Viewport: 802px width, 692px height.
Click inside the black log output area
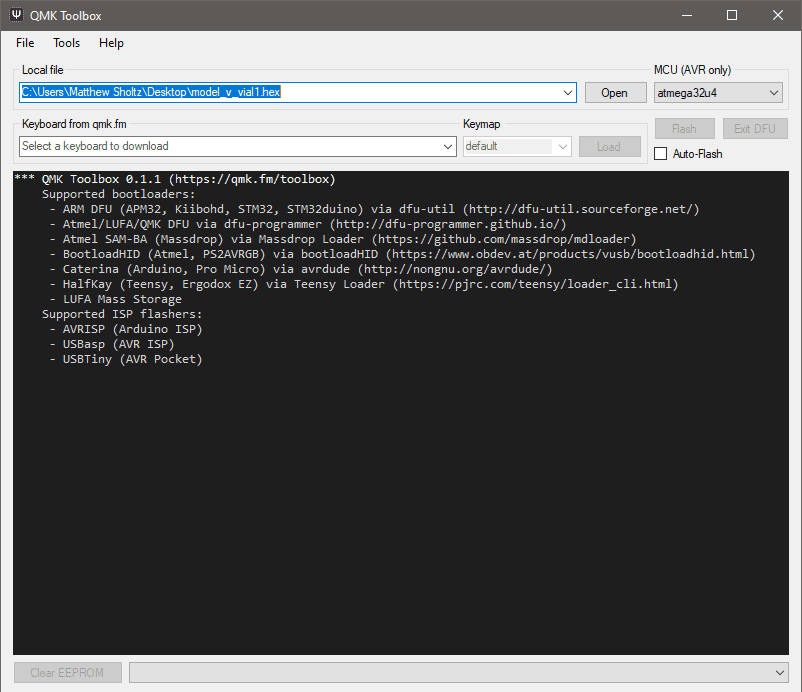coord(400,500)
